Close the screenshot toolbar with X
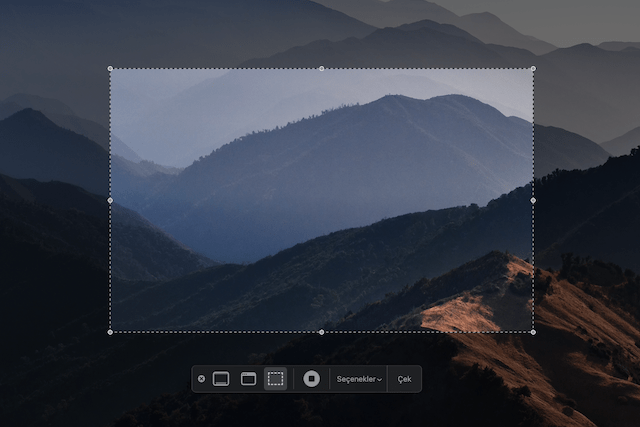This screenshot has height=427, width=640. (x=201, y=379)
